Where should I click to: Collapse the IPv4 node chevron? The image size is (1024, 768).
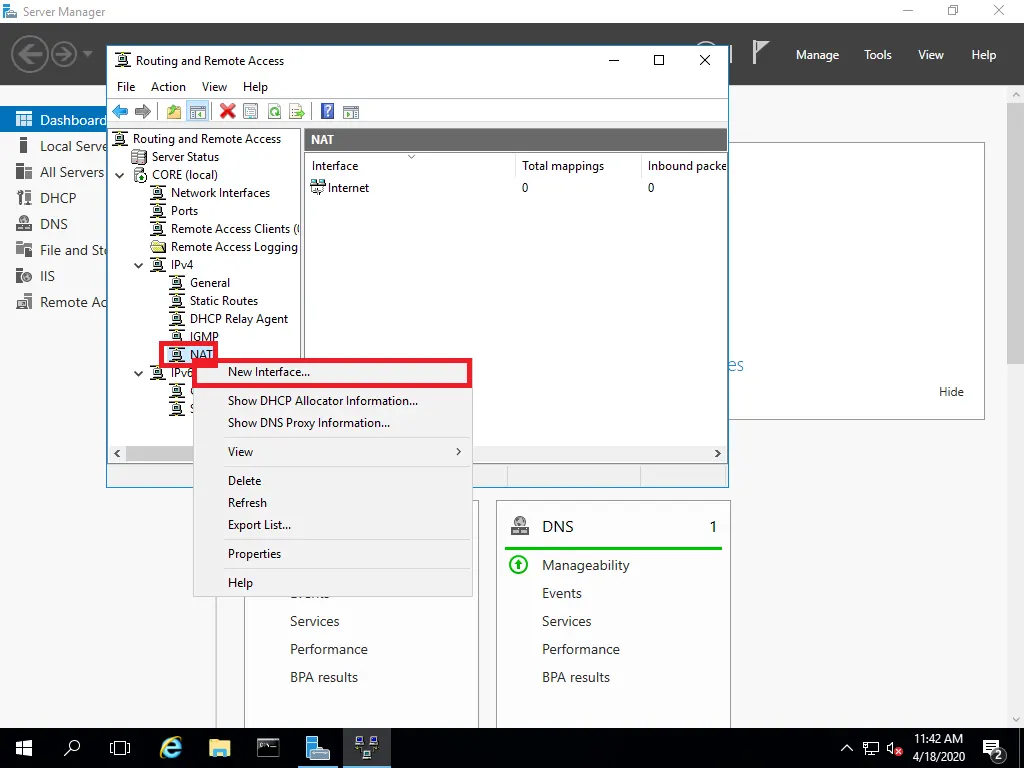click(x=138, y=265)
